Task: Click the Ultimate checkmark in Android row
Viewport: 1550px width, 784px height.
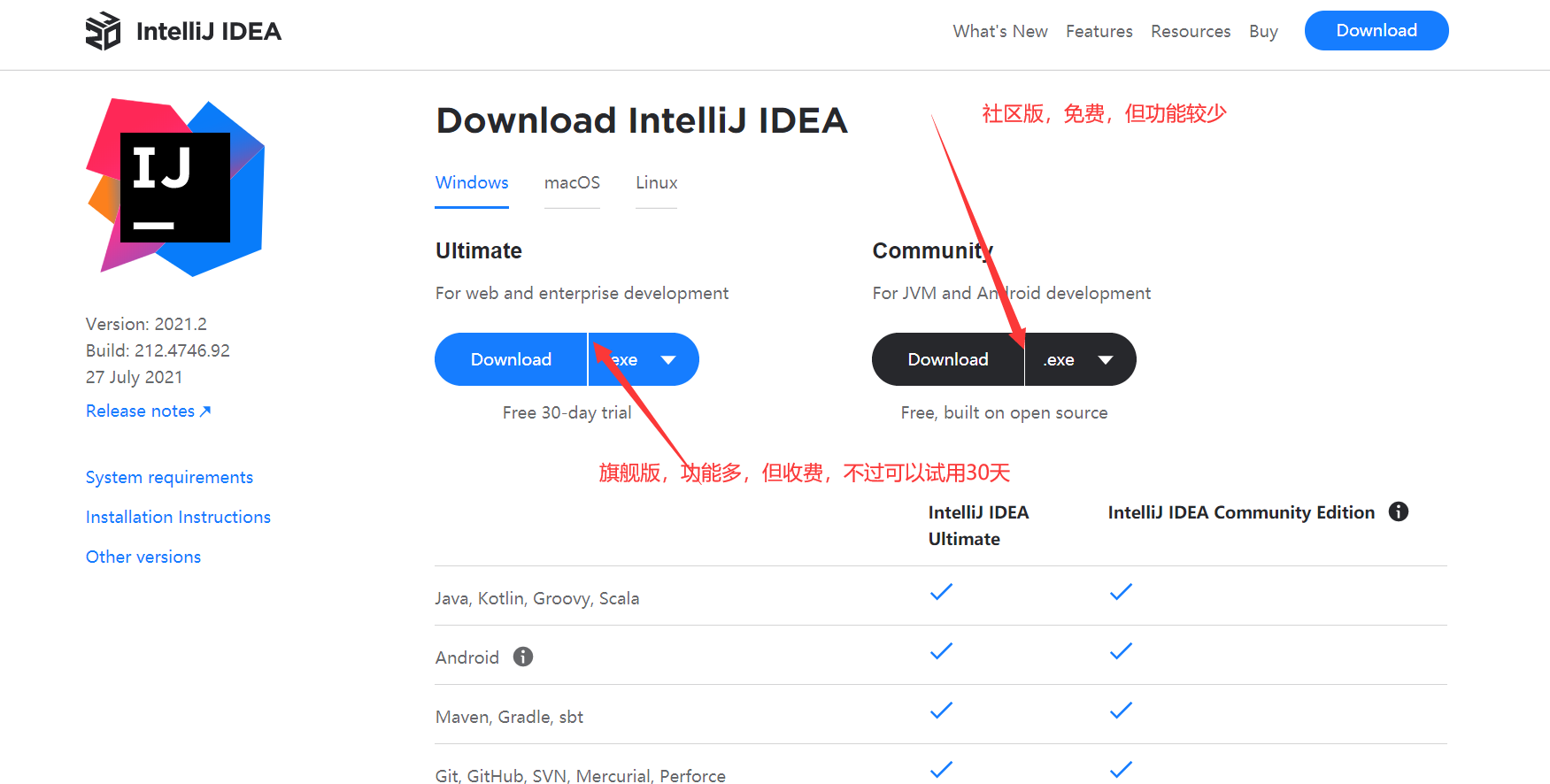Action: (941, 651)
